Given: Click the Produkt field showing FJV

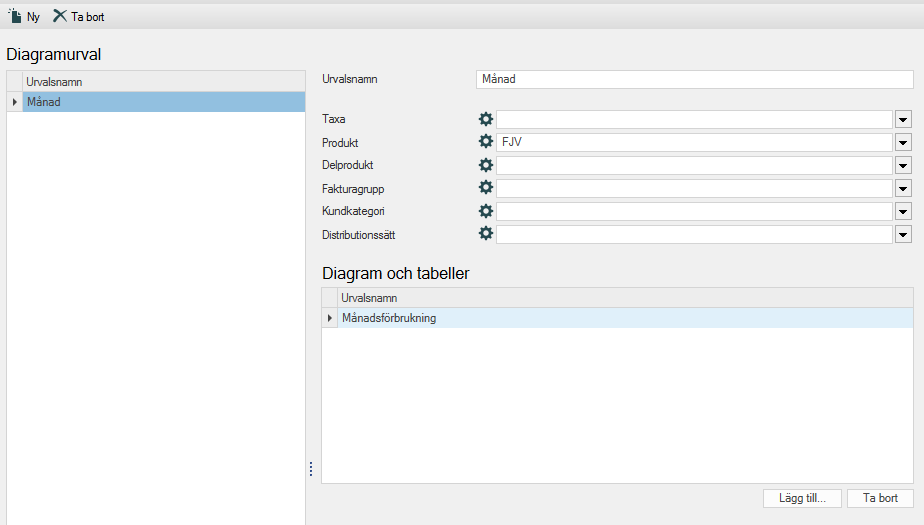Looking at the screenshot, I should [694, 142].
